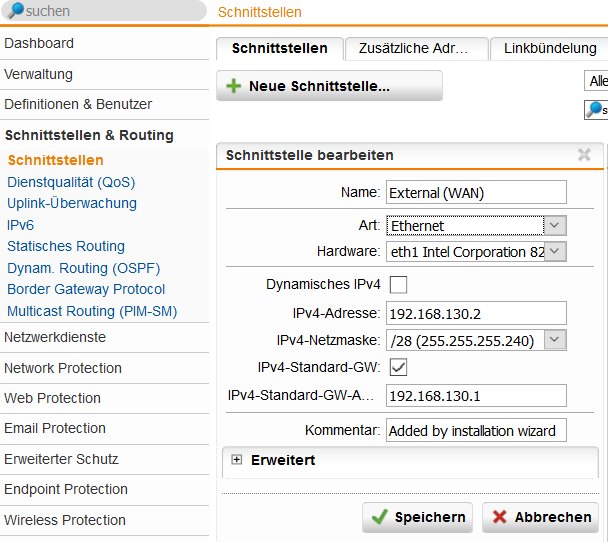The width and height of the screenshot is (608, 542).
Task: Switch to the Zusätzliche Adressen tab
Action: pyautogui.click(x=415, y=48)
